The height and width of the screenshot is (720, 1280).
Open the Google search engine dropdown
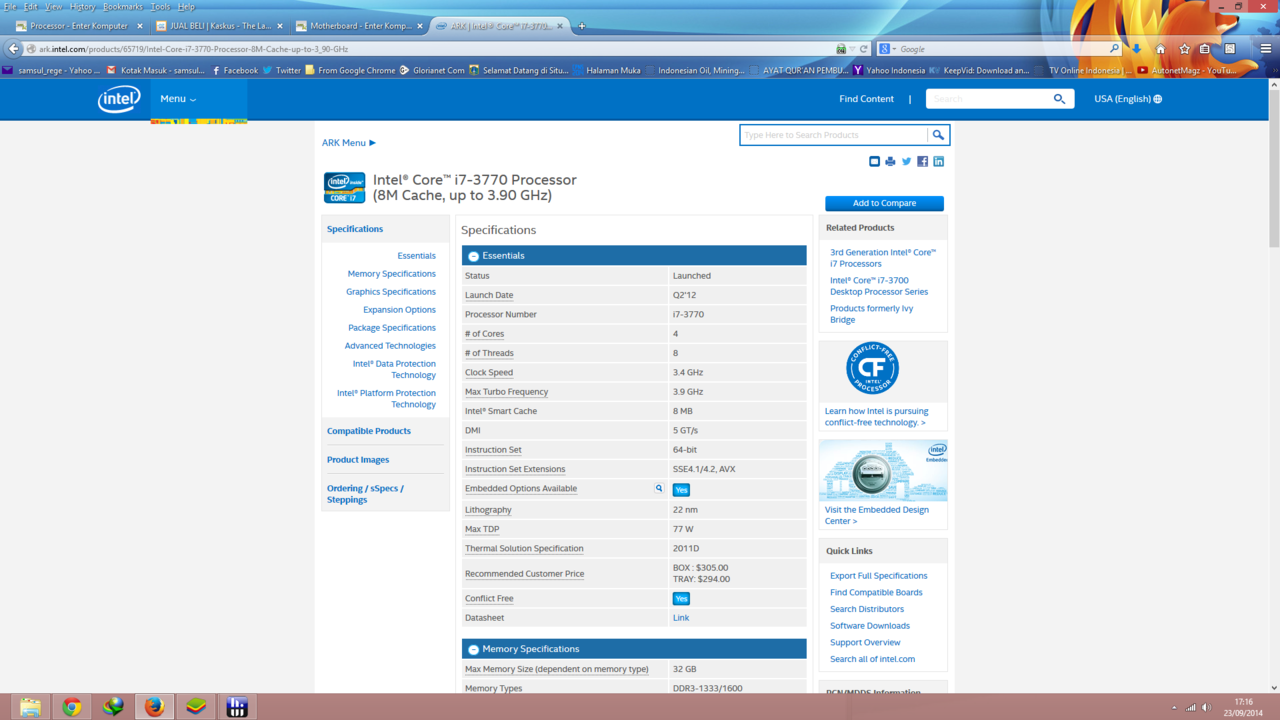(x=887, y=49)
